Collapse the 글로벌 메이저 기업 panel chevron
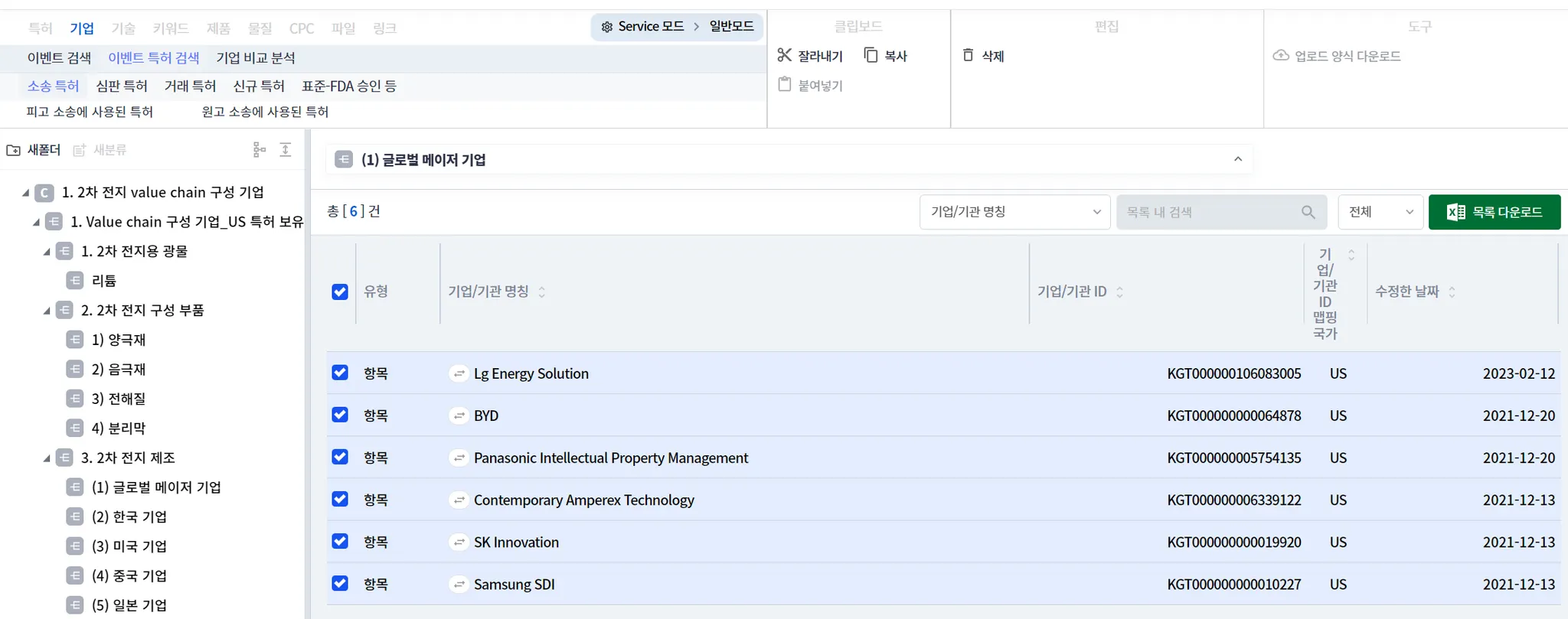1568x619 pixels. (x=1238, y=159)
